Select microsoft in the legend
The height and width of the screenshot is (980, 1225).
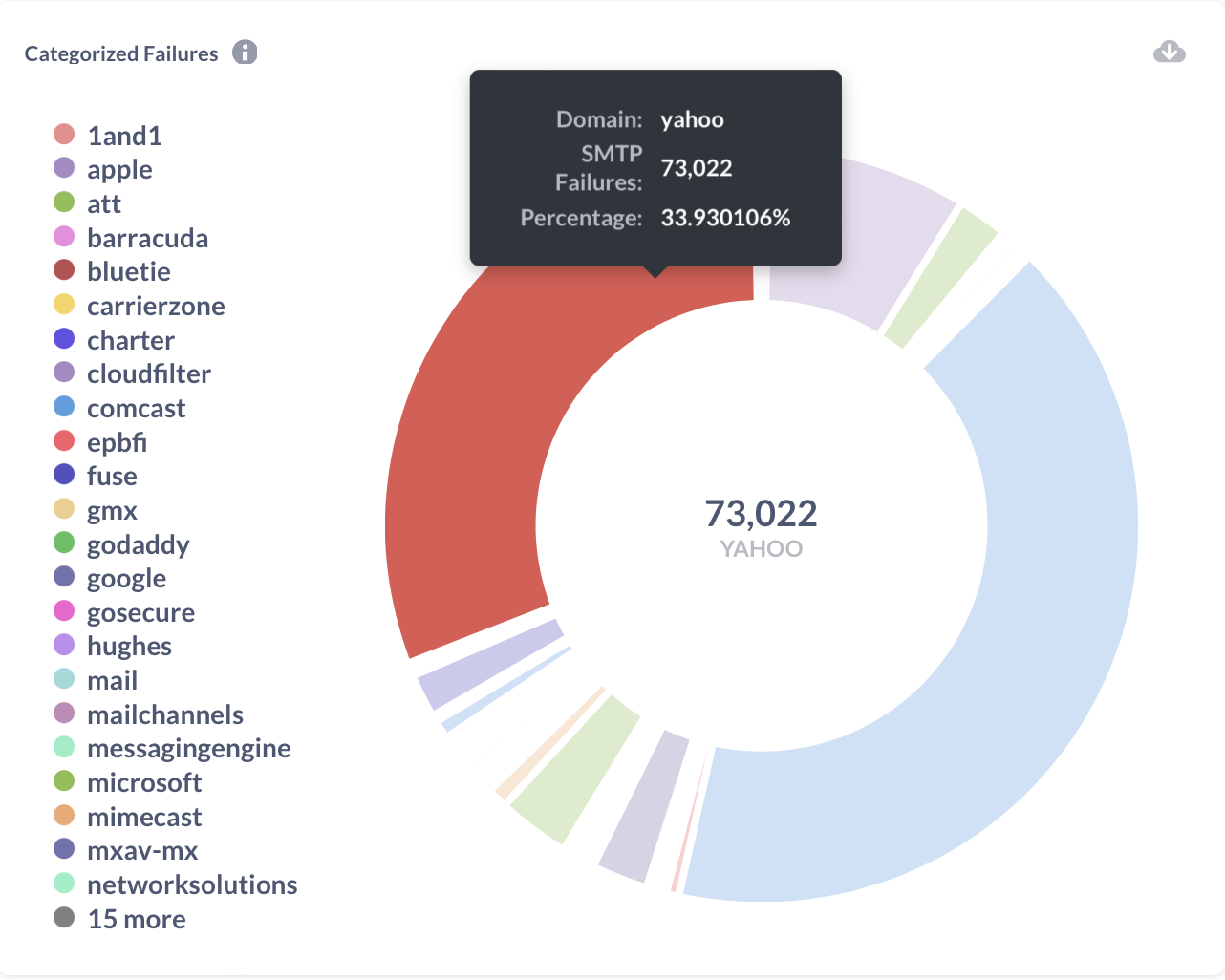(x=128, y=782)
